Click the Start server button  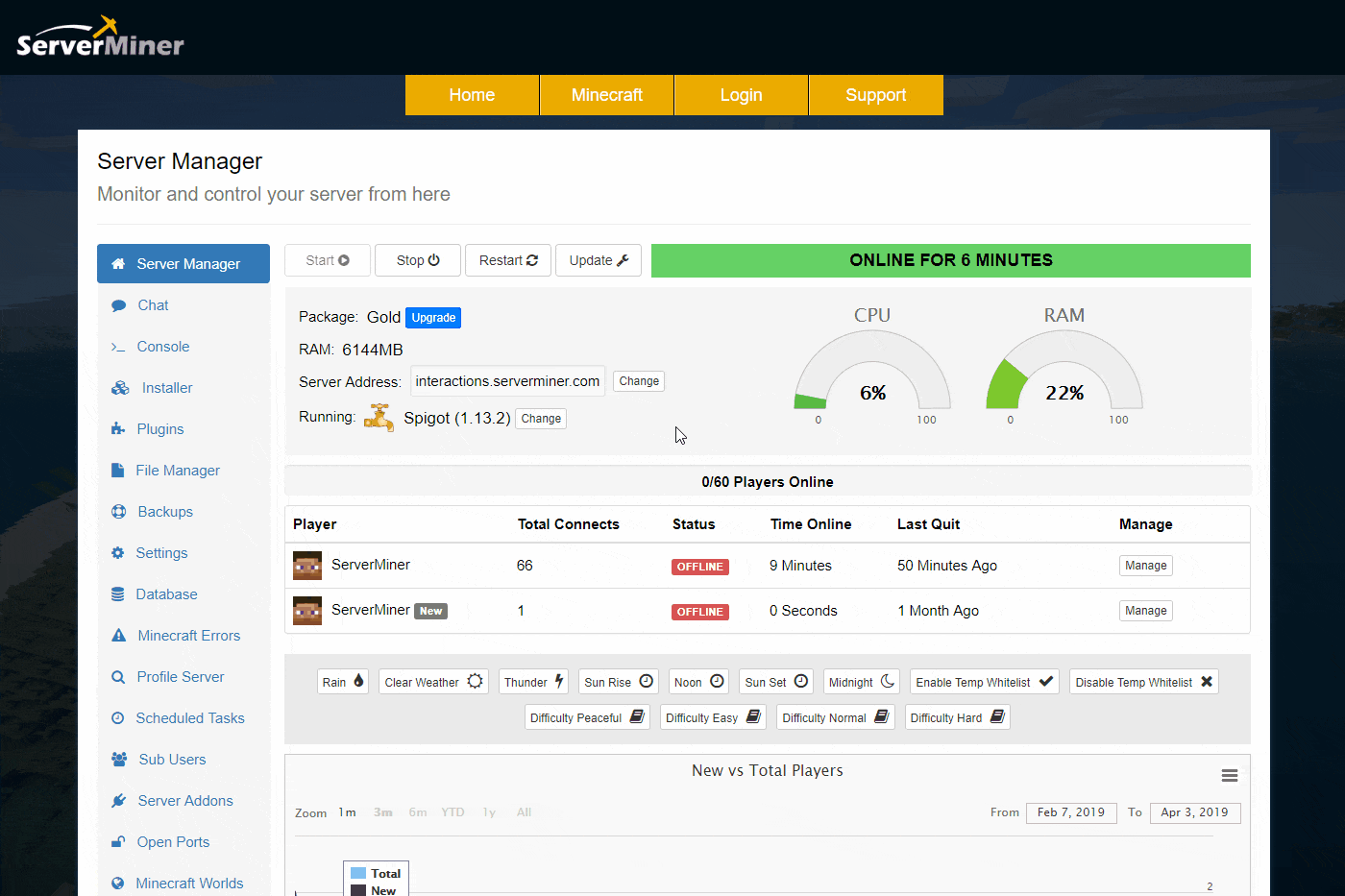click(328, 260)
